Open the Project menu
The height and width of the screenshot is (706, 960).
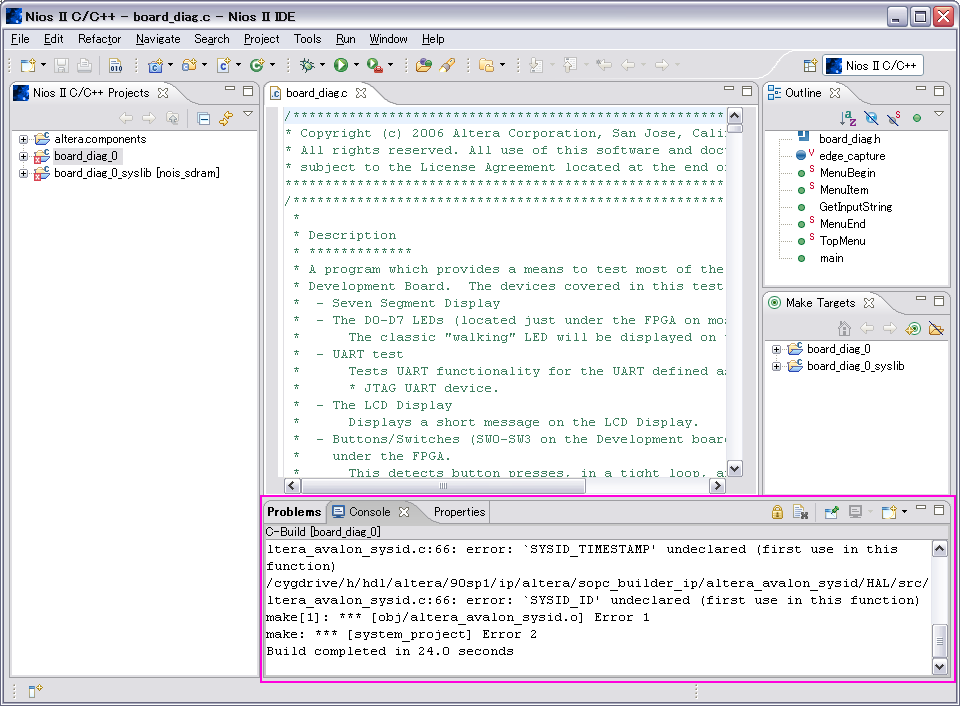coord(261,39)
